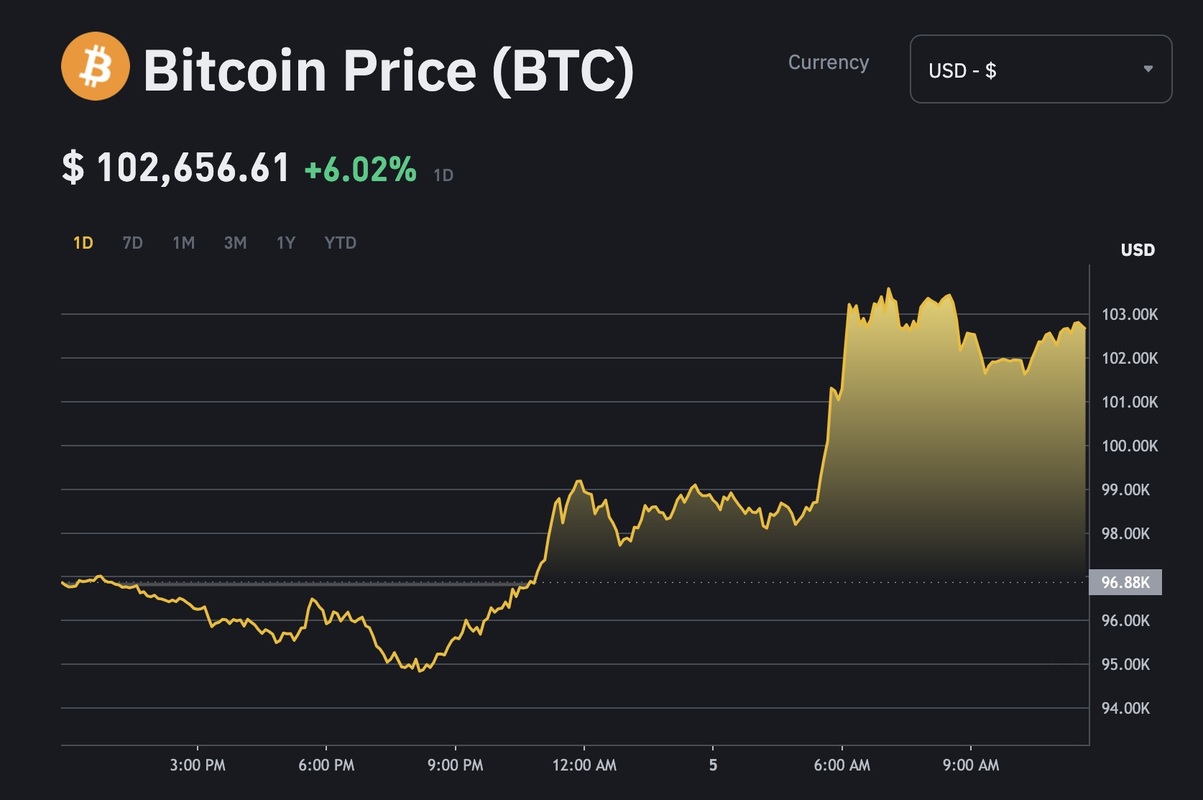Switch to the 7D time range
The height and width of the screenshot is (800, 1203).
(132, 243)
